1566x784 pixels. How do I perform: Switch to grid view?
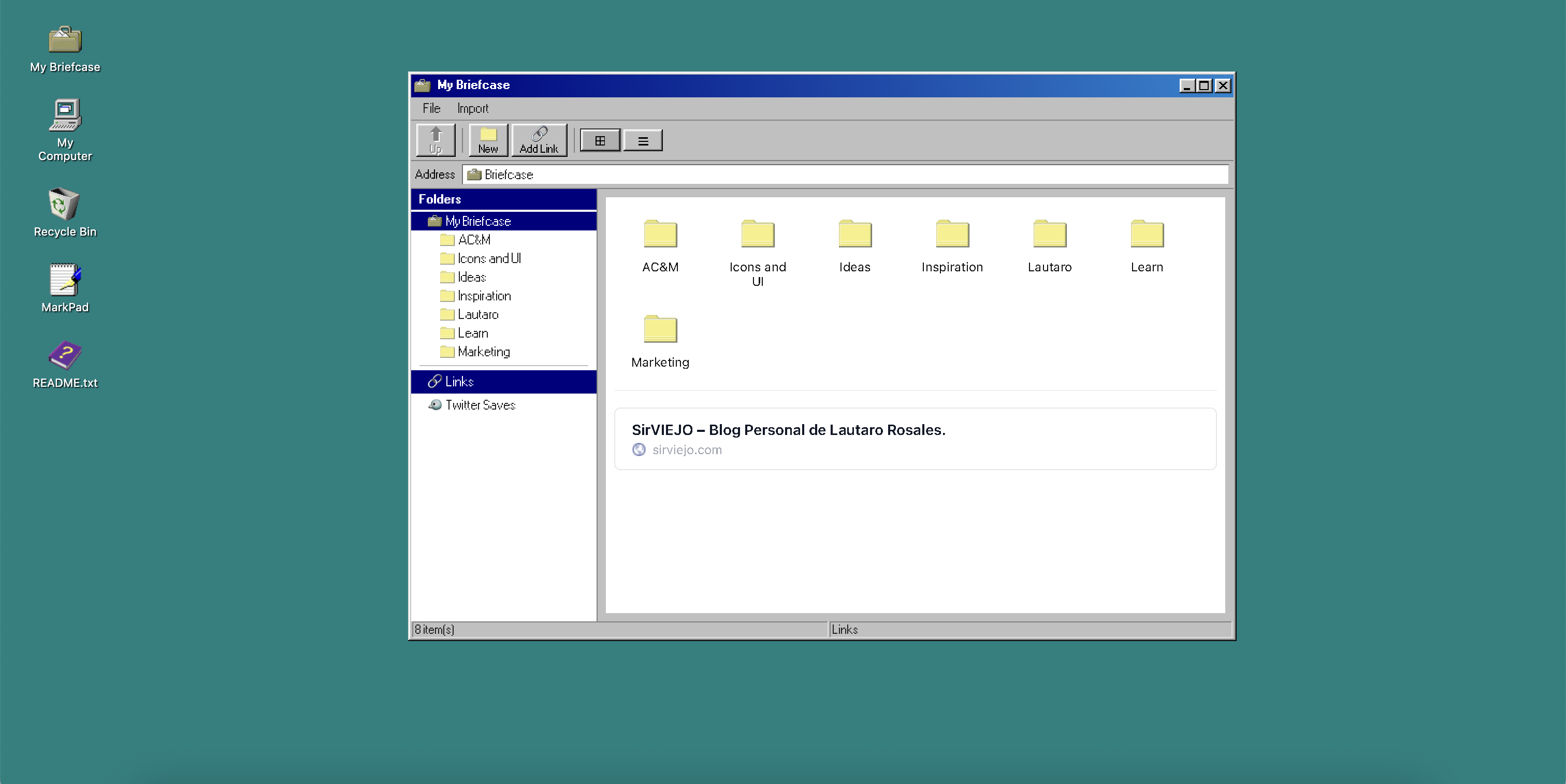coord(600,140)
